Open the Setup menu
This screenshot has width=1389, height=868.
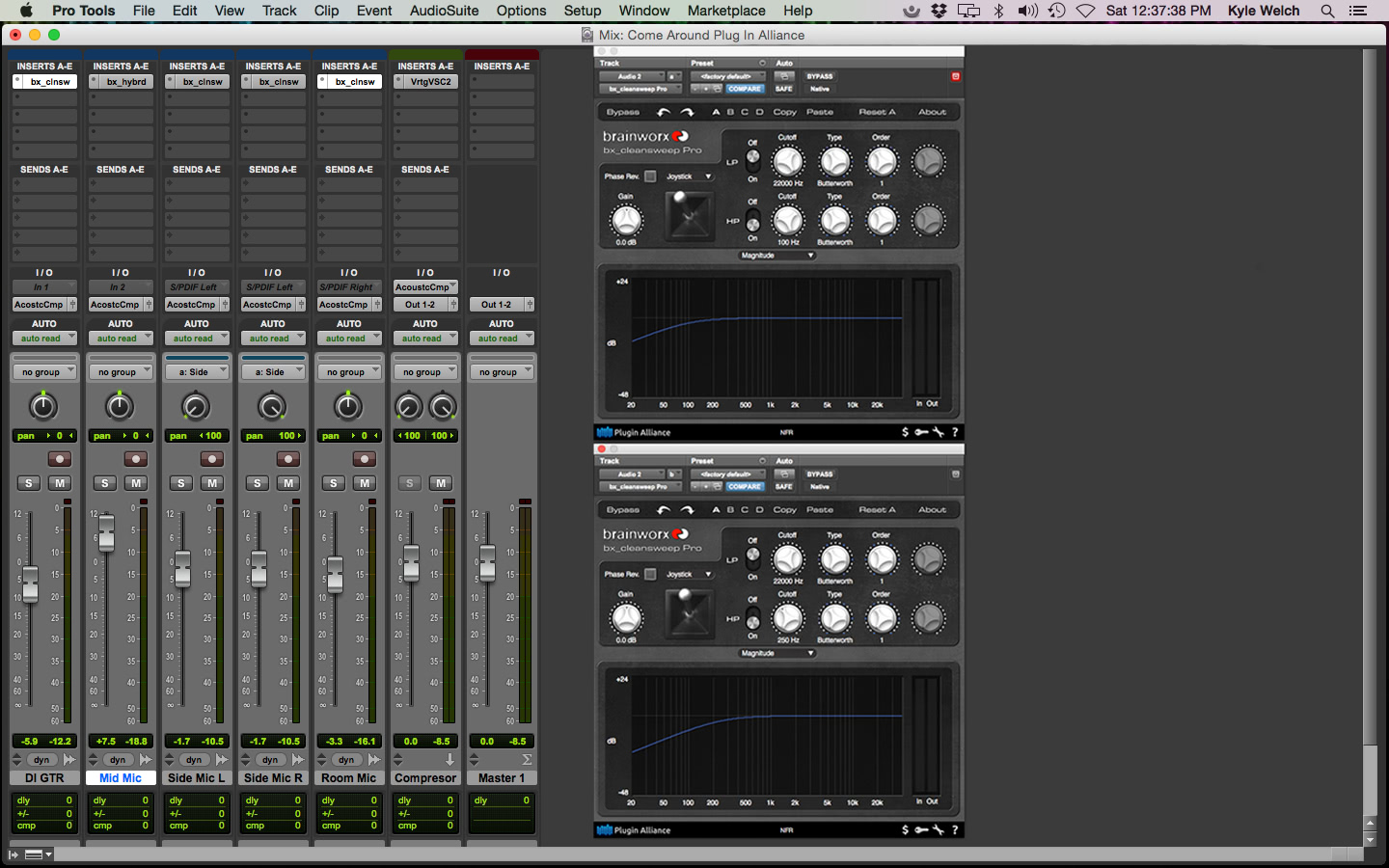tap(583, 11)
